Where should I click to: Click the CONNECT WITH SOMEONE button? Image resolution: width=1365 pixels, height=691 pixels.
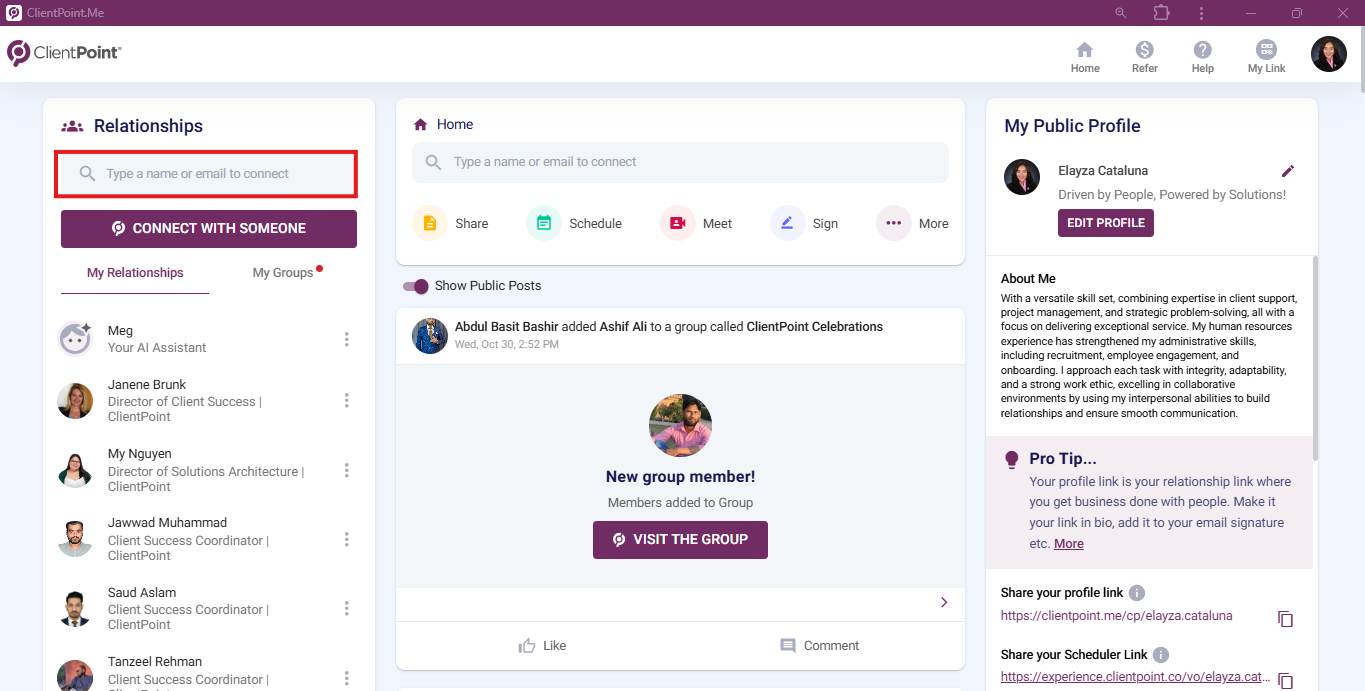tap(209, 228)
